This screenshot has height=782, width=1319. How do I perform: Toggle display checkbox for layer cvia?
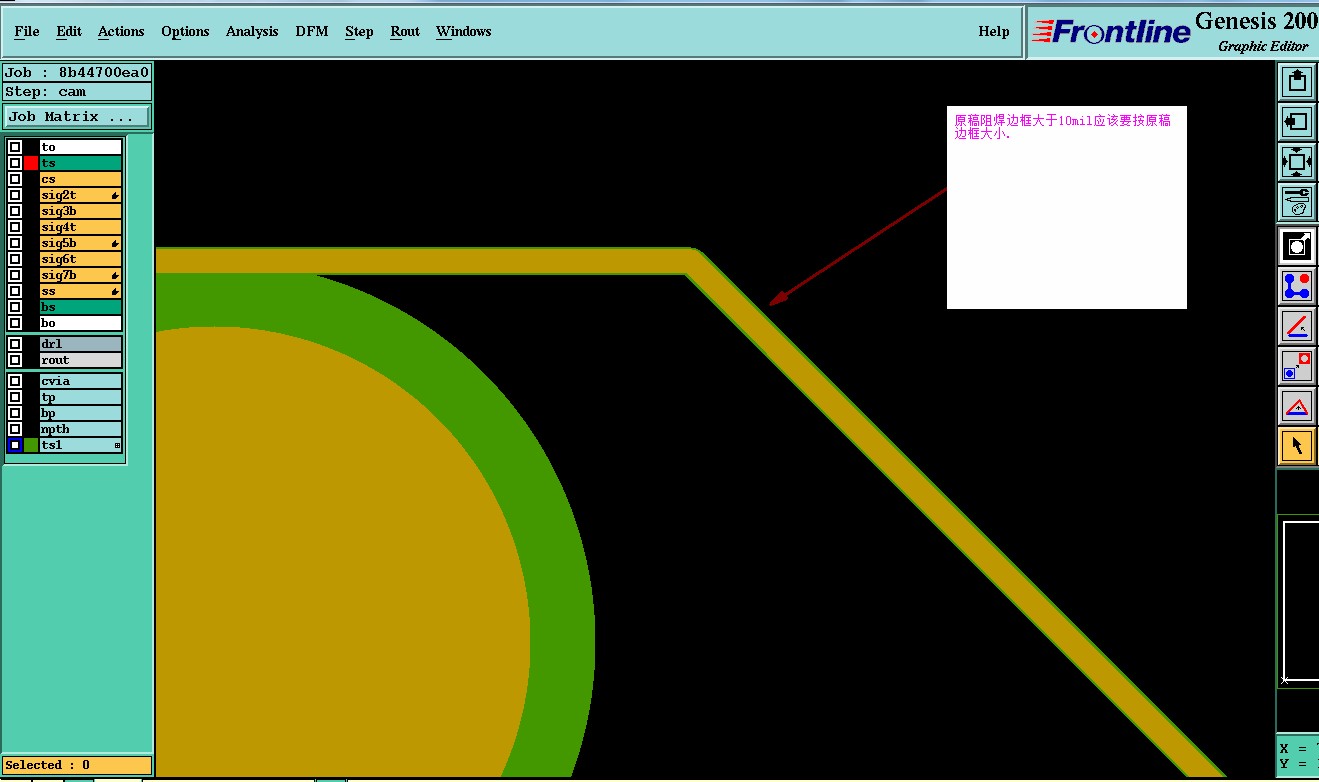point(15,381)
